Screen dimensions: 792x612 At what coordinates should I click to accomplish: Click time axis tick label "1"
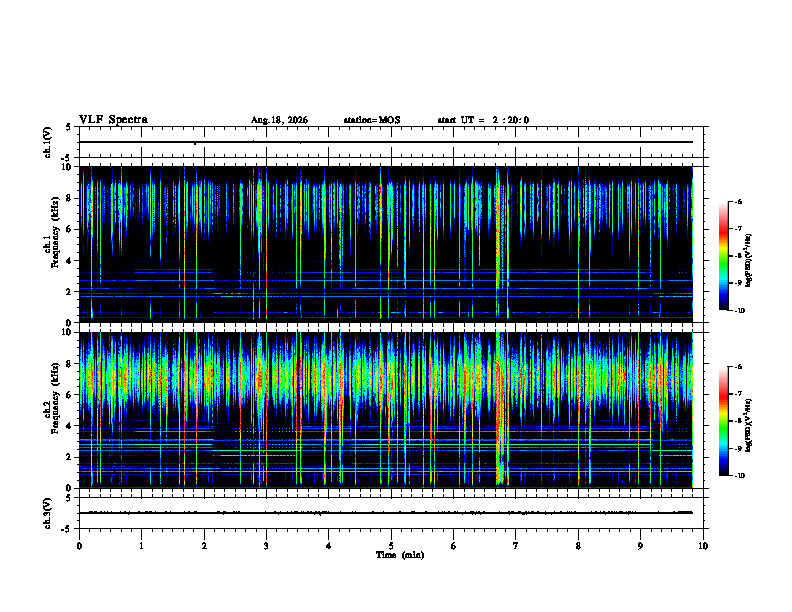141,546
